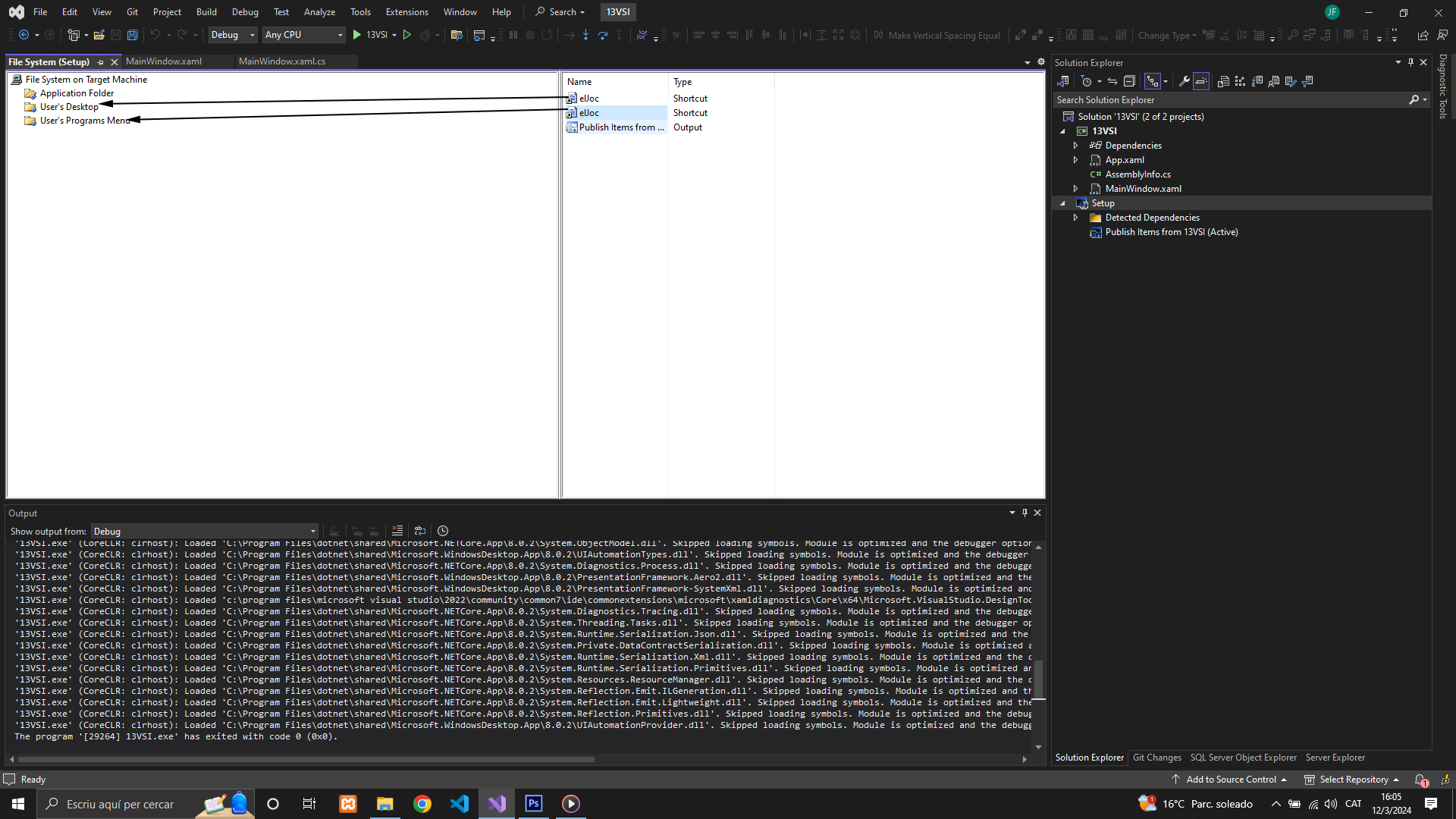Click Clear All in Output panel toolbar
This screenshot has width=1456, height=819.
(x=397, y=531)
